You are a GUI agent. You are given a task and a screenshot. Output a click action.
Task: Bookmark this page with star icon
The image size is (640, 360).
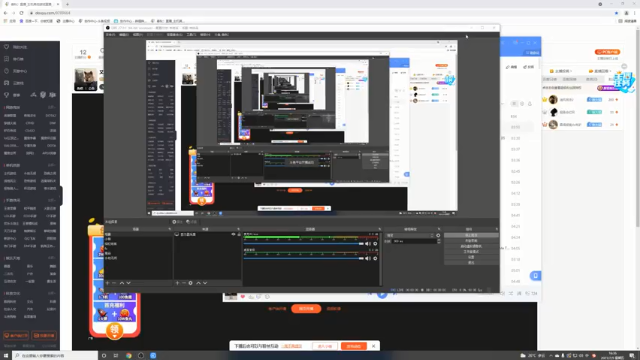point(616,13)
